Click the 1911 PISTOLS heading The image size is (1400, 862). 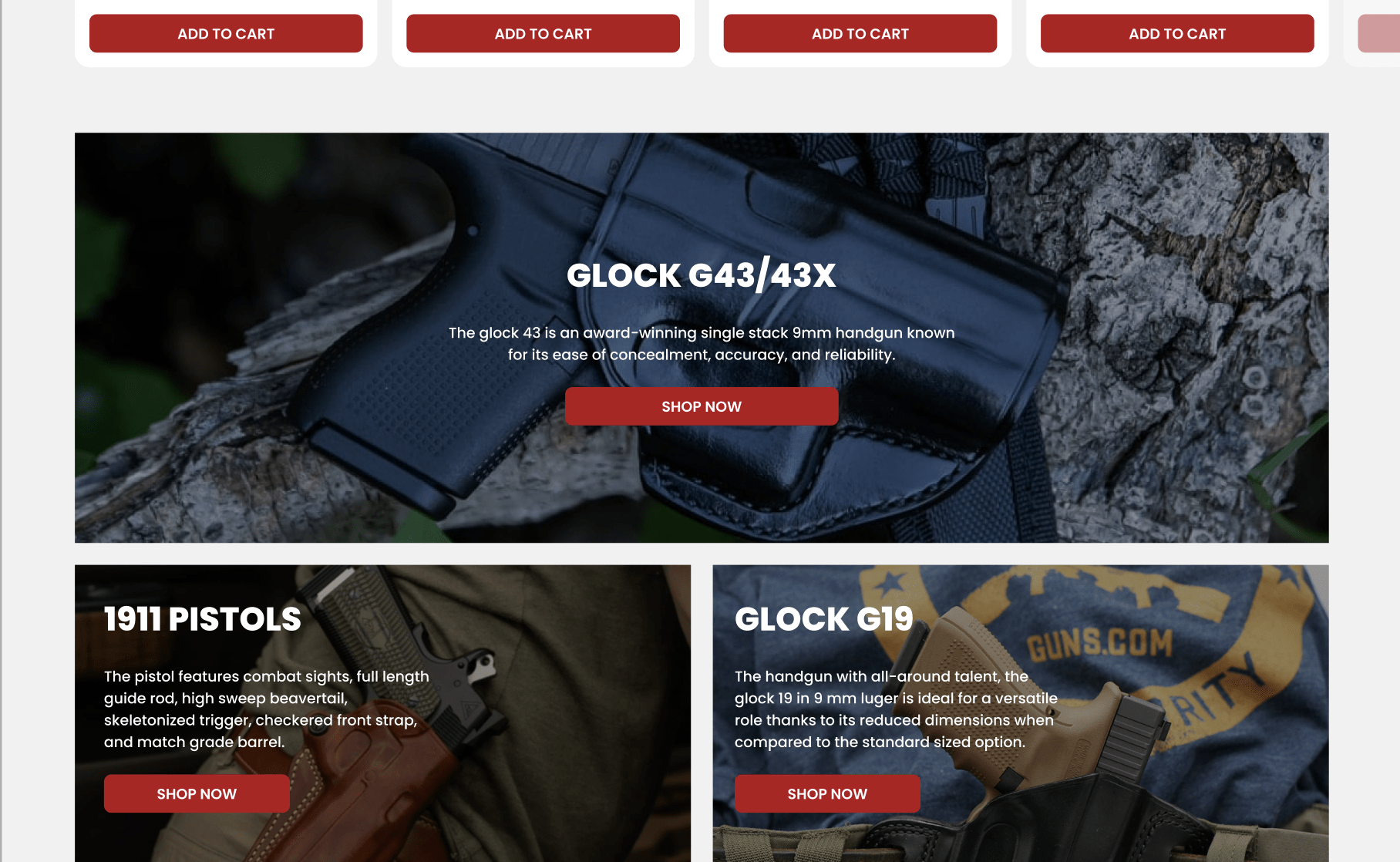[x=203, y=619]
